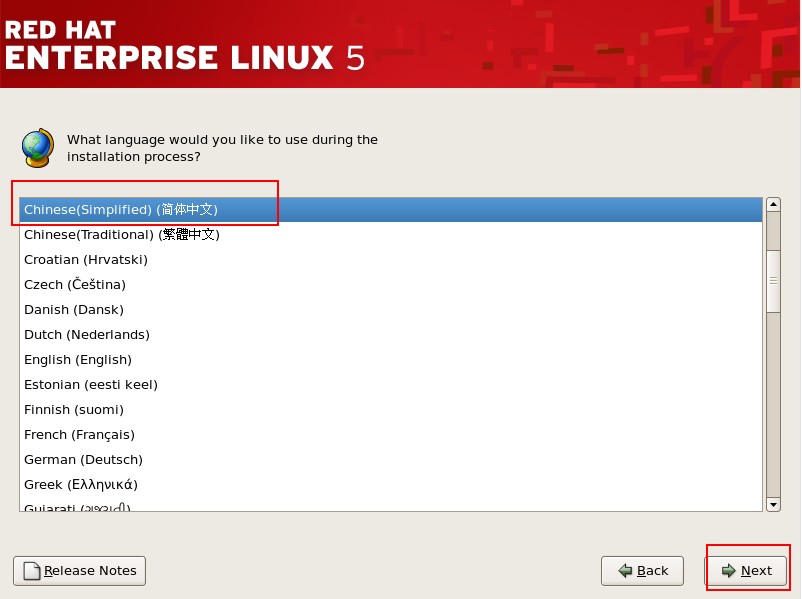Click the scrollbar down arrow

773,504
